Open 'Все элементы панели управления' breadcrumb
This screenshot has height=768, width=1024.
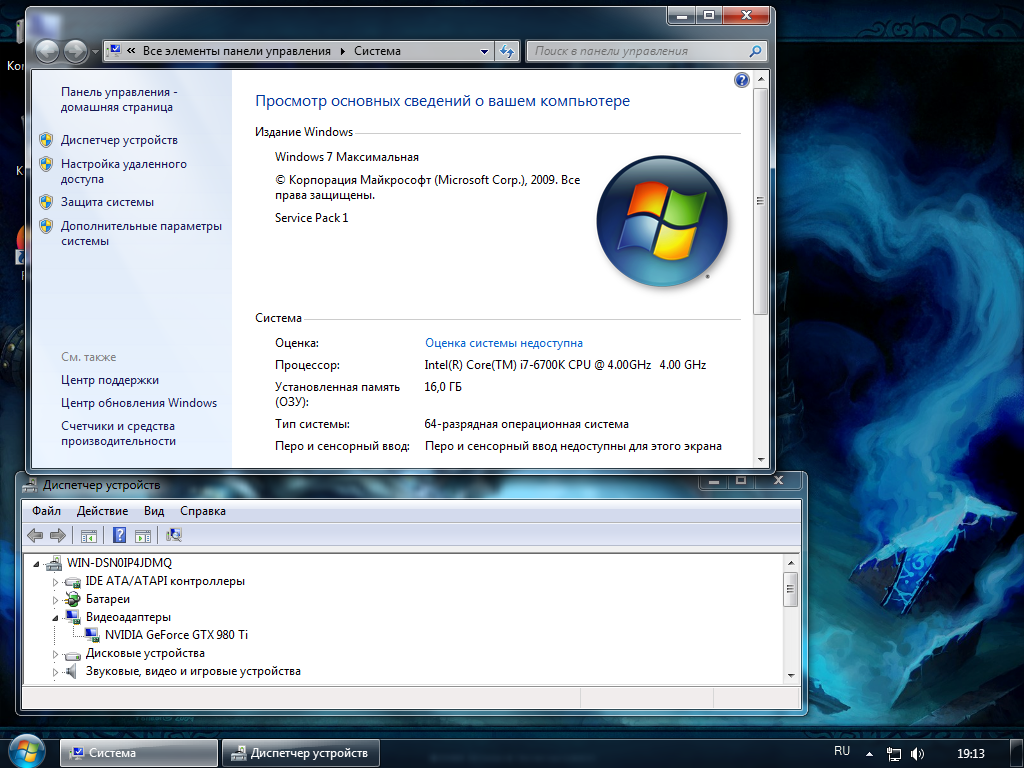[x=236, y=51]
